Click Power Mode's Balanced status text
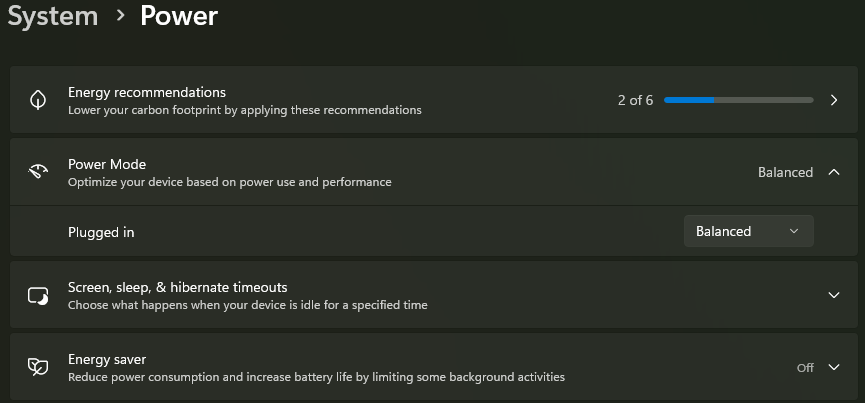 tap(785, 172)
